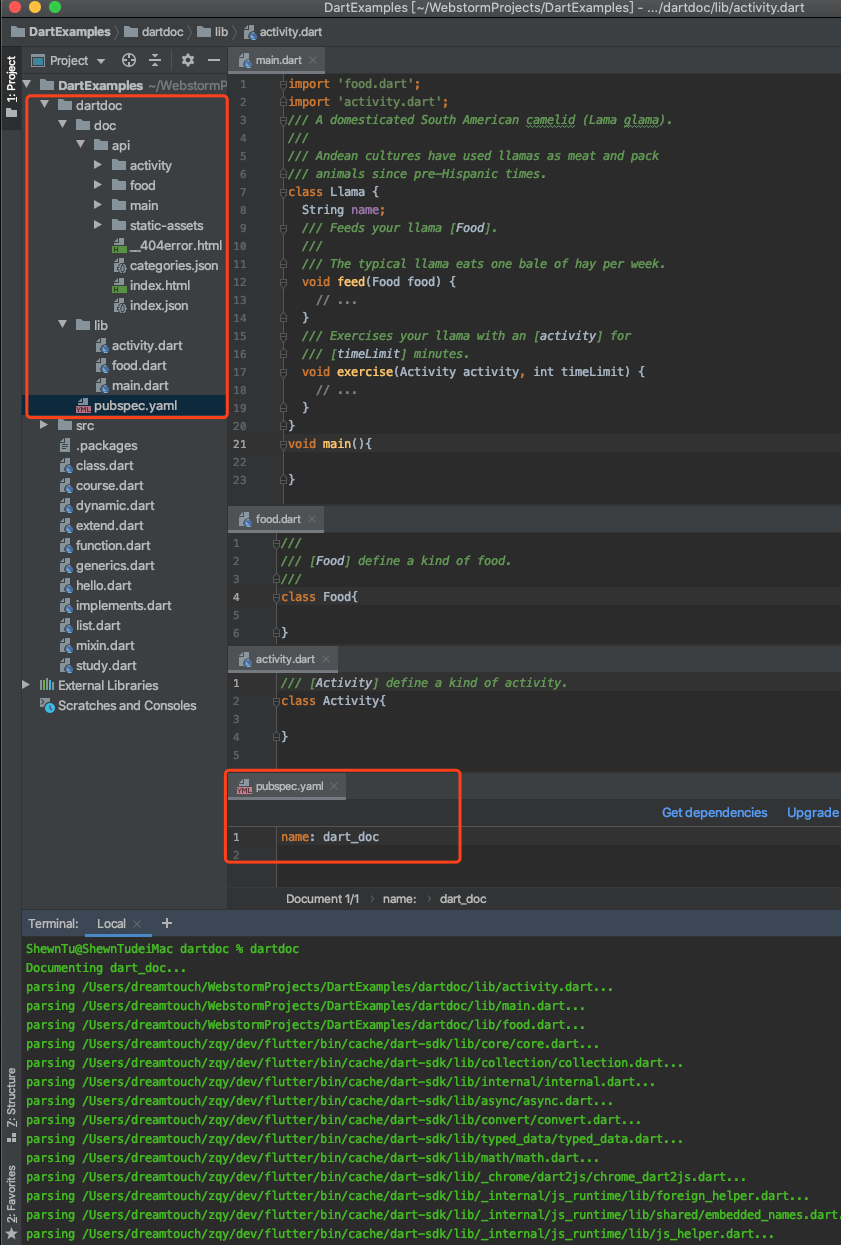Hide the Project panel with minus icon
Screen dimensions: 841x1245
[x=215, y=61]
